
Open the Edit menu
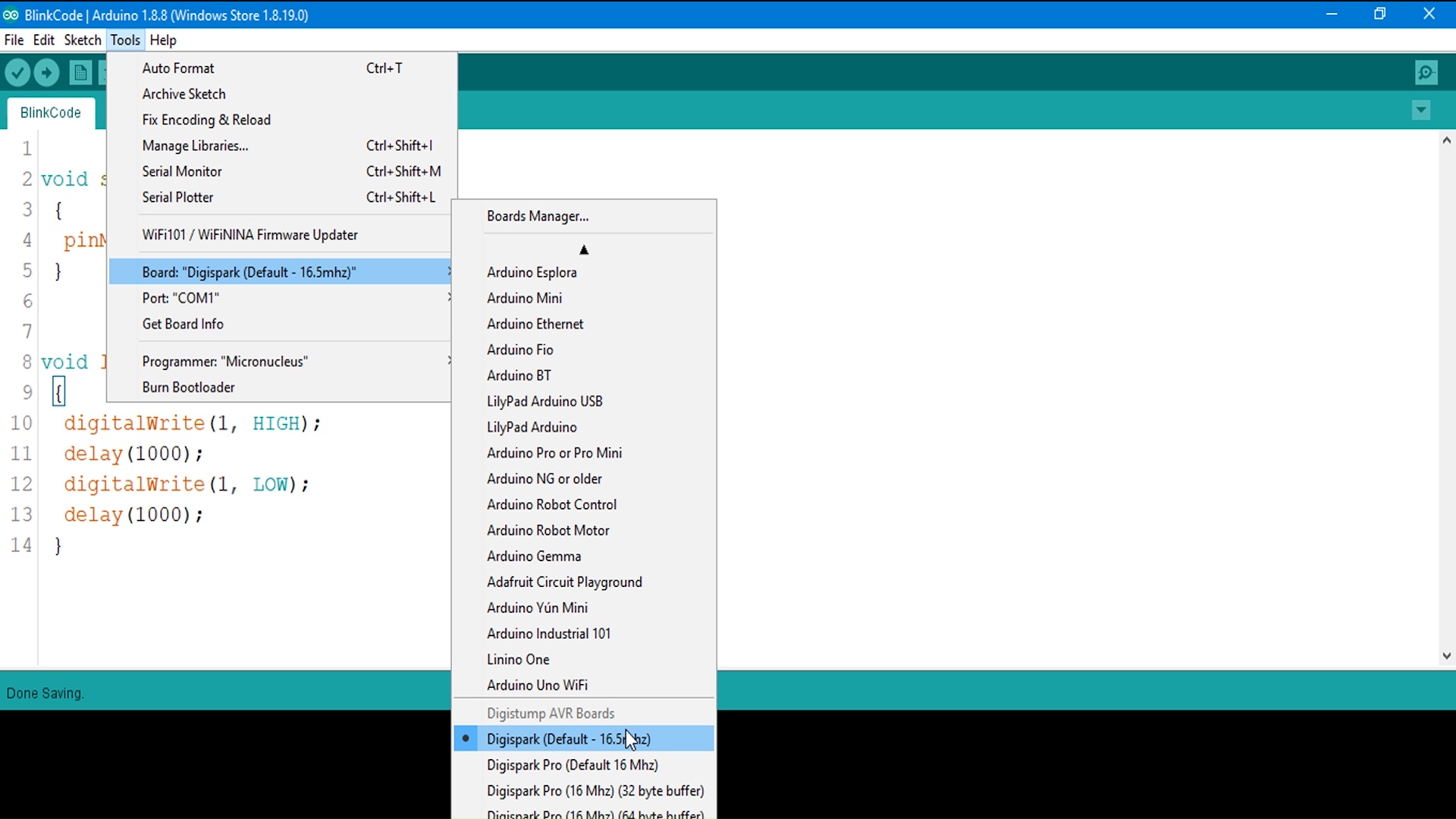44,40
